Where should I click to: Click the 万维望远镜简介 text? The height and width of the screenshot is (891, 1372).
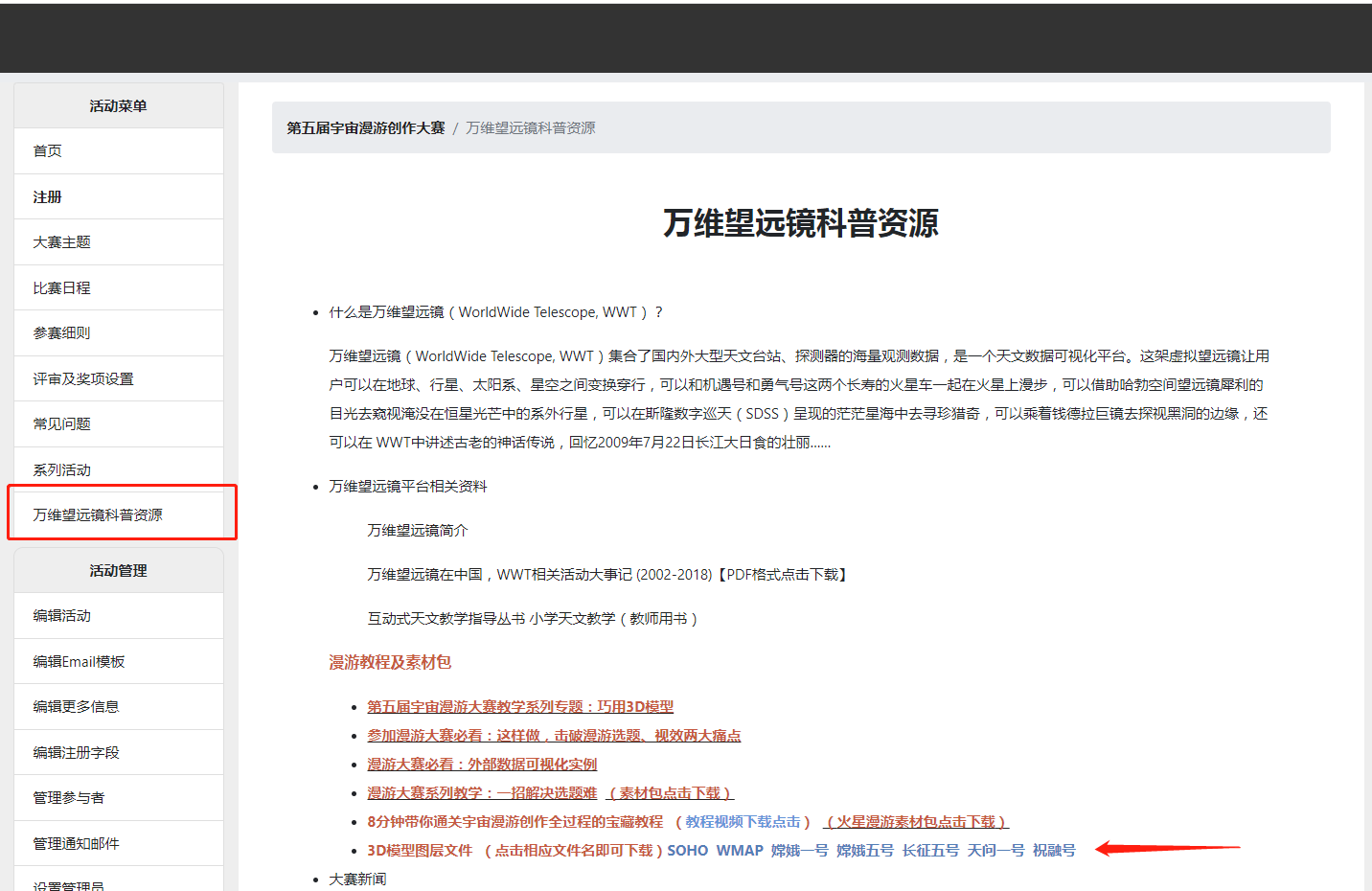click(x=418, y=530)
